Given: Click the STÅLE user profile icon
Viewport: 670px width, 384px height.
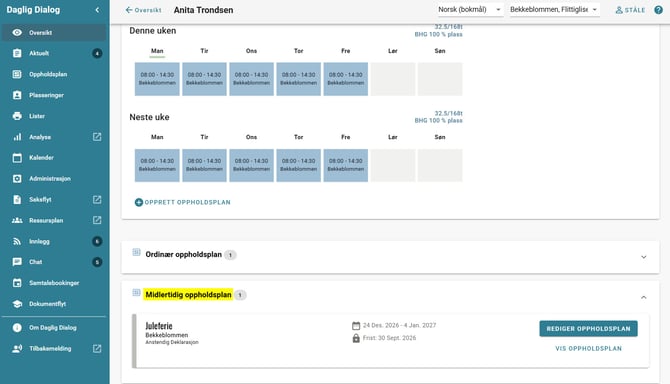Looking at the screenshot, I should (x=619, y=10).
